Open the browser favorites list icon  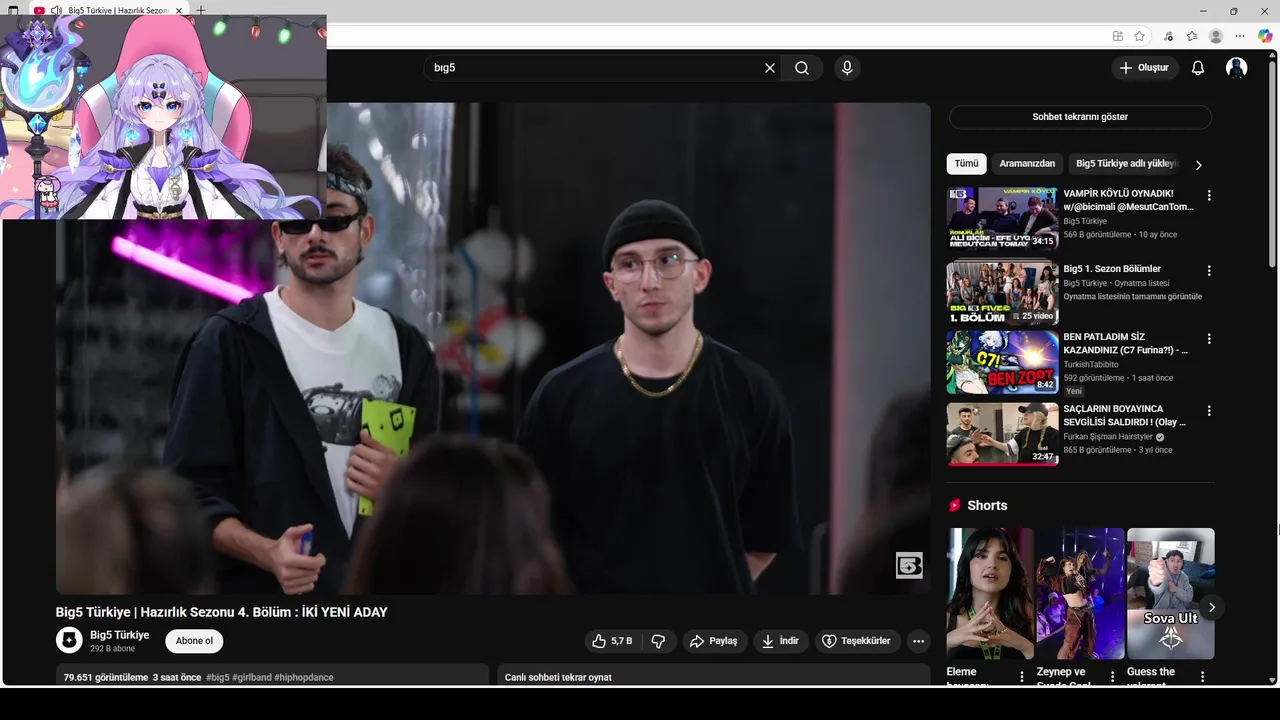click(1192, 36)
